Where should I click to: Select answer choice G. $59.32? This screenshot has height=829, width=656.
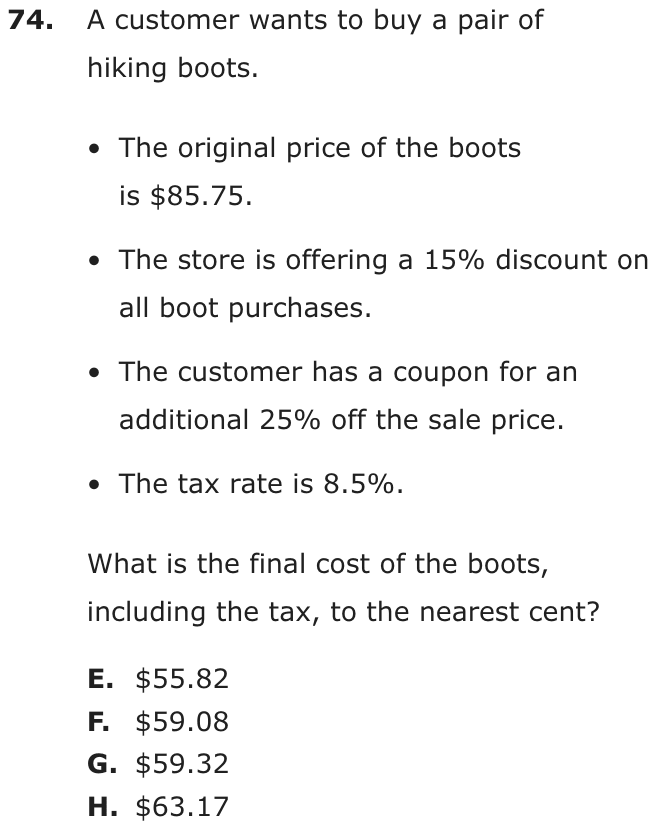pos(158,764)
